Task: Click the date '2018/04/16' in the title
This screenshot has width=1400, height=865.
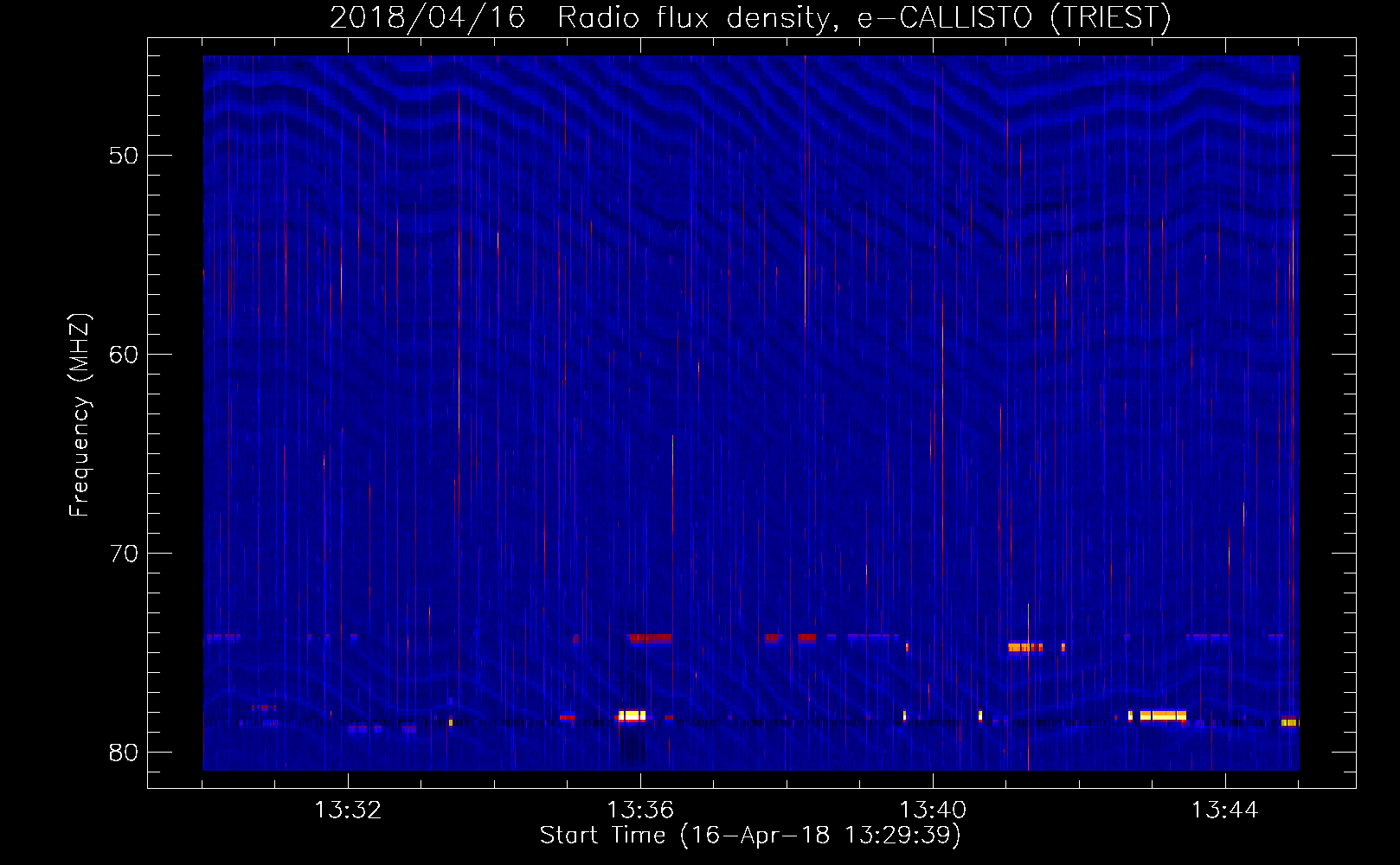Action: 427,17
